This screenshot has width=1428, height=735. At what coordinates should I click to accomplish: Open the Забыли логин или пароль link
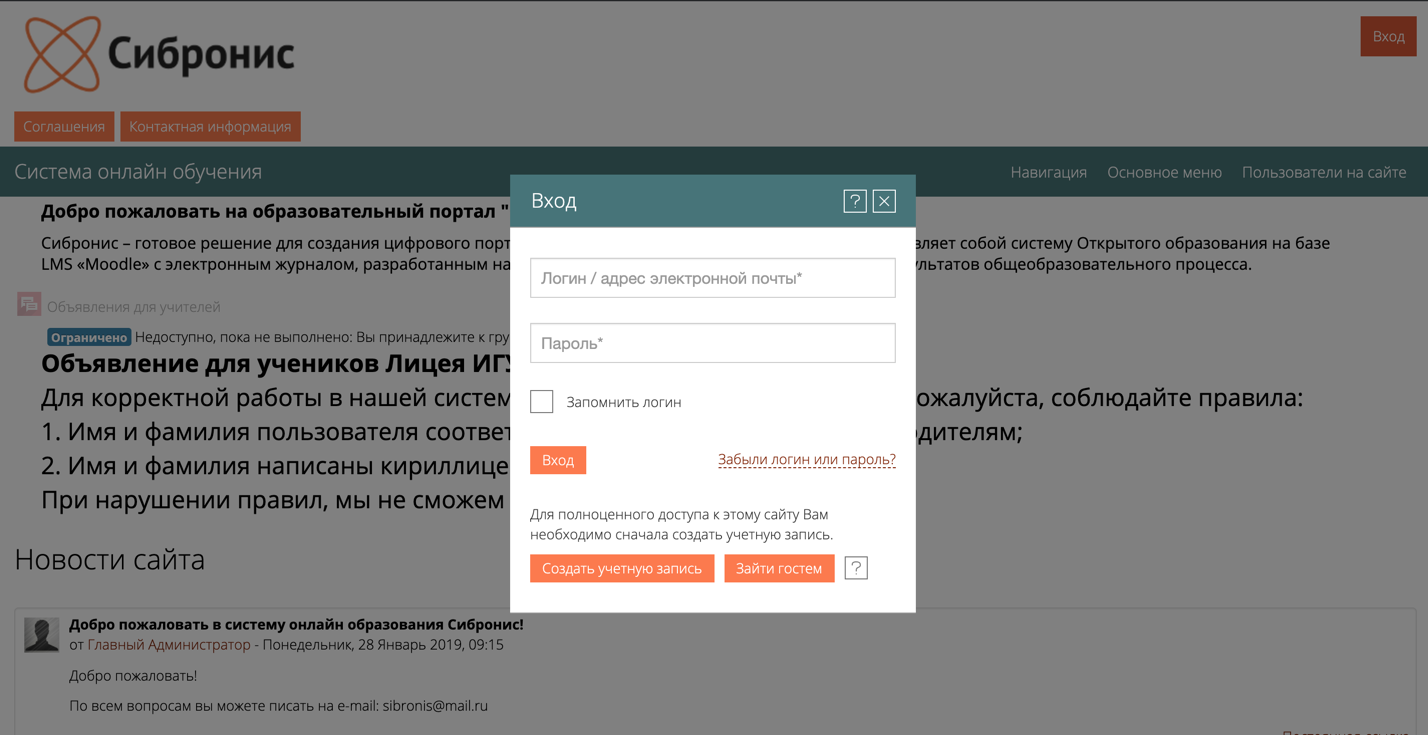click(x=806, y=460)
